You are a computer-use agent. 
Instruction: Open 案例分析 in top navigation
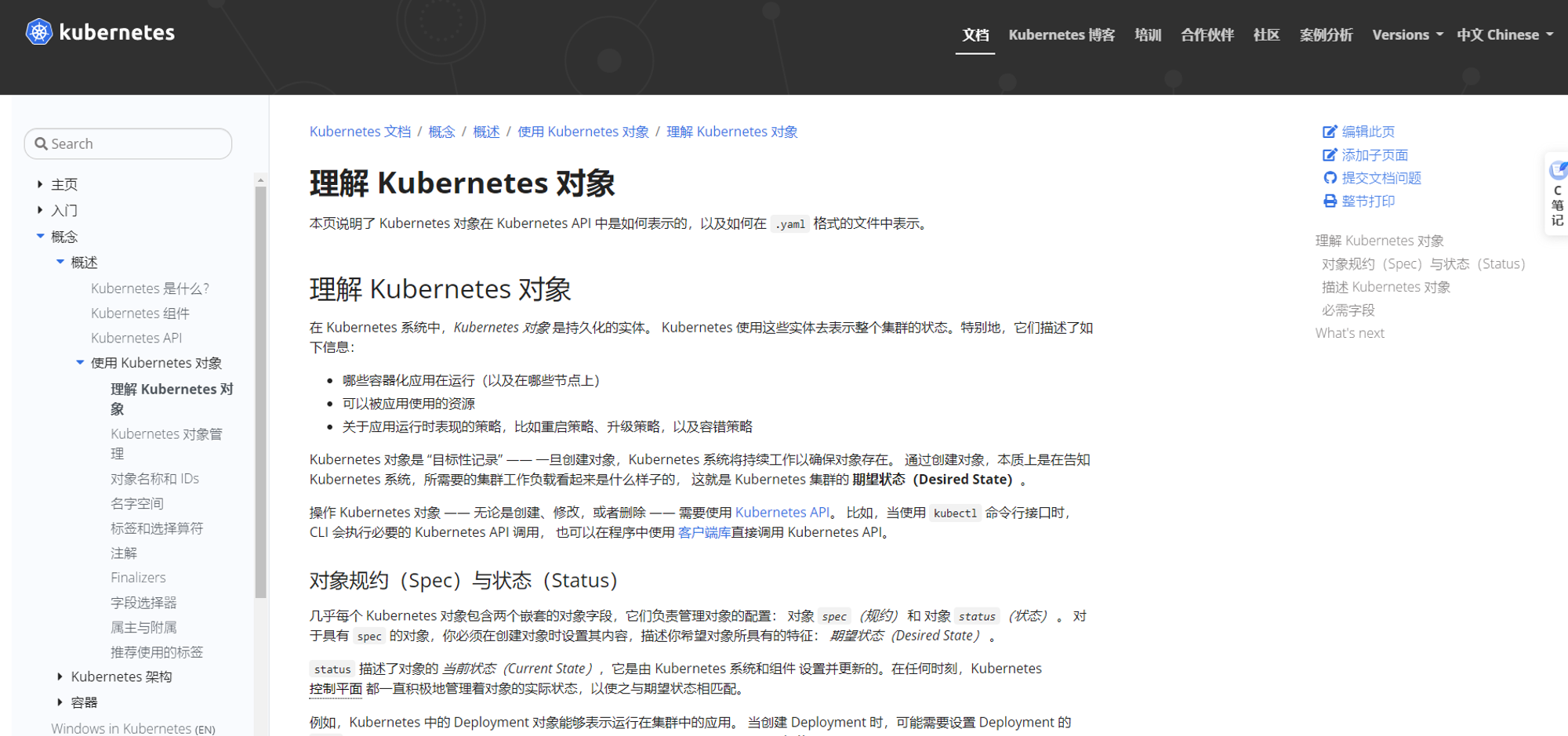coord(1326,34)
